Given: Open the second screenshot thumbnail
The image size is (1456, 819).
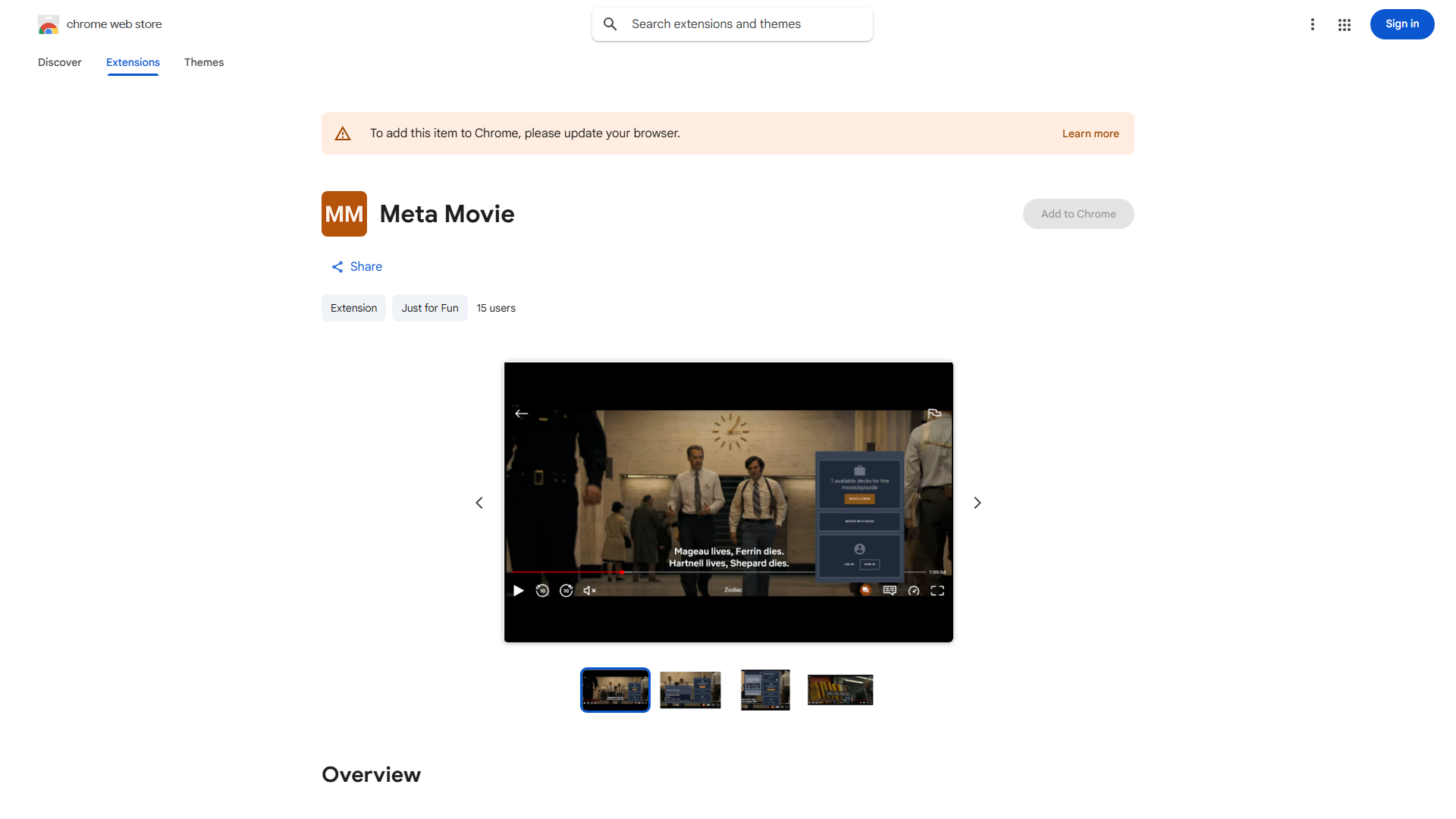Looking at the screenshot, I should tap(689, 689).
